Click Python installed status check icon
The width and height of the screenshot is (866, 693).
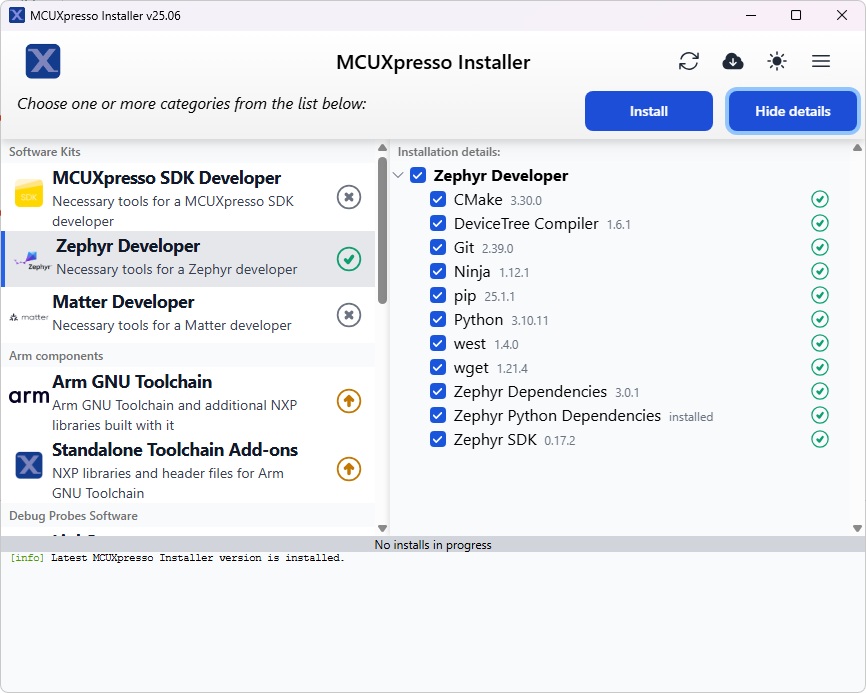pyautogui.click(x=820, y=319)
